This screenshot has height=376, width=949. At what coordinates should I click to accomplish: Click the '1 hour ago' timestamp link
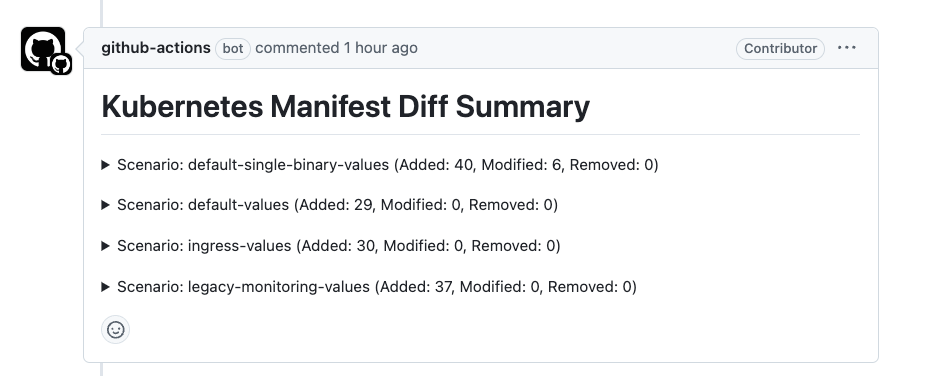(x=381, y=48)
